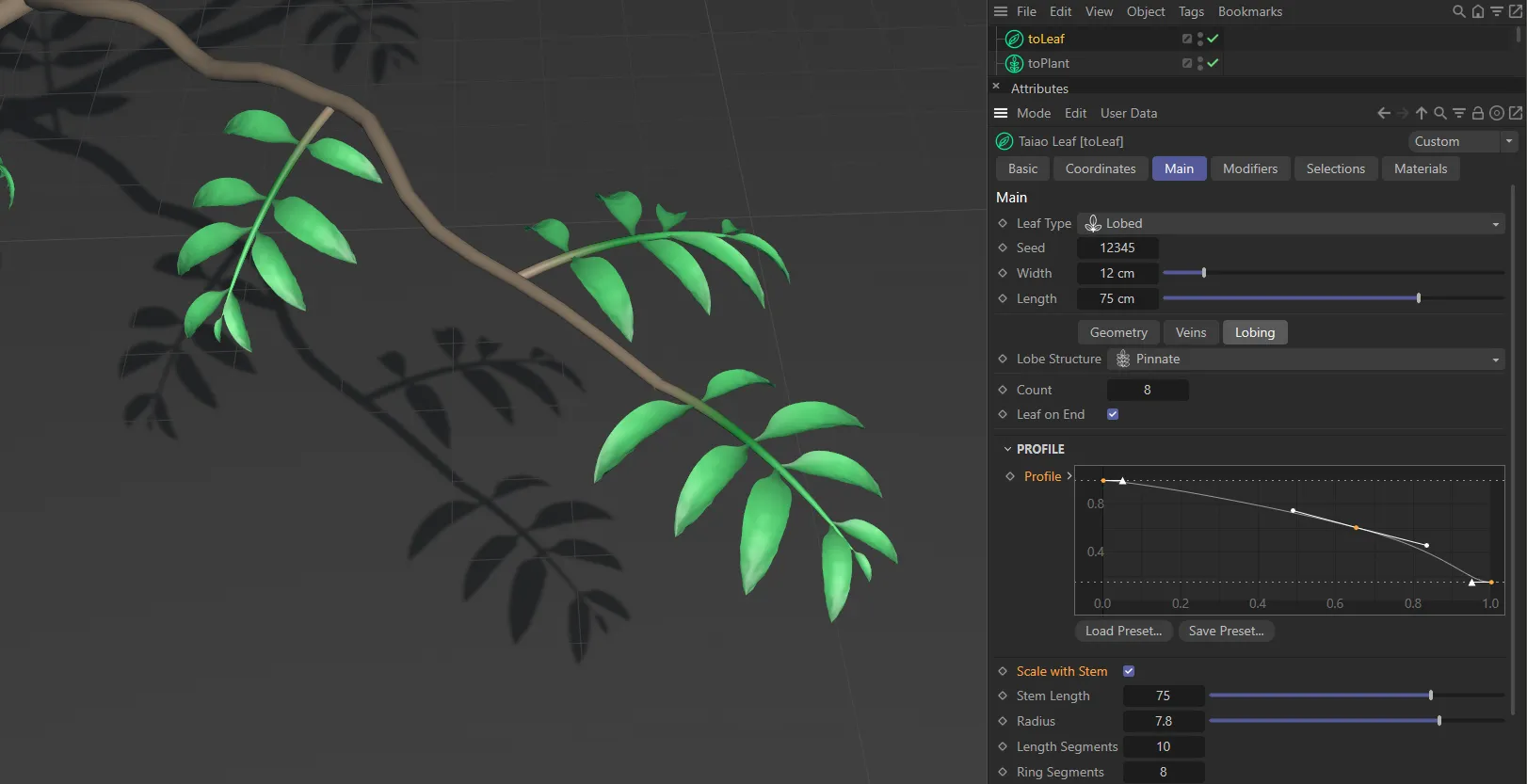Screen dimensions: 1527x784
Task: Switch to the Materials tab
Action: point(1421,168)
